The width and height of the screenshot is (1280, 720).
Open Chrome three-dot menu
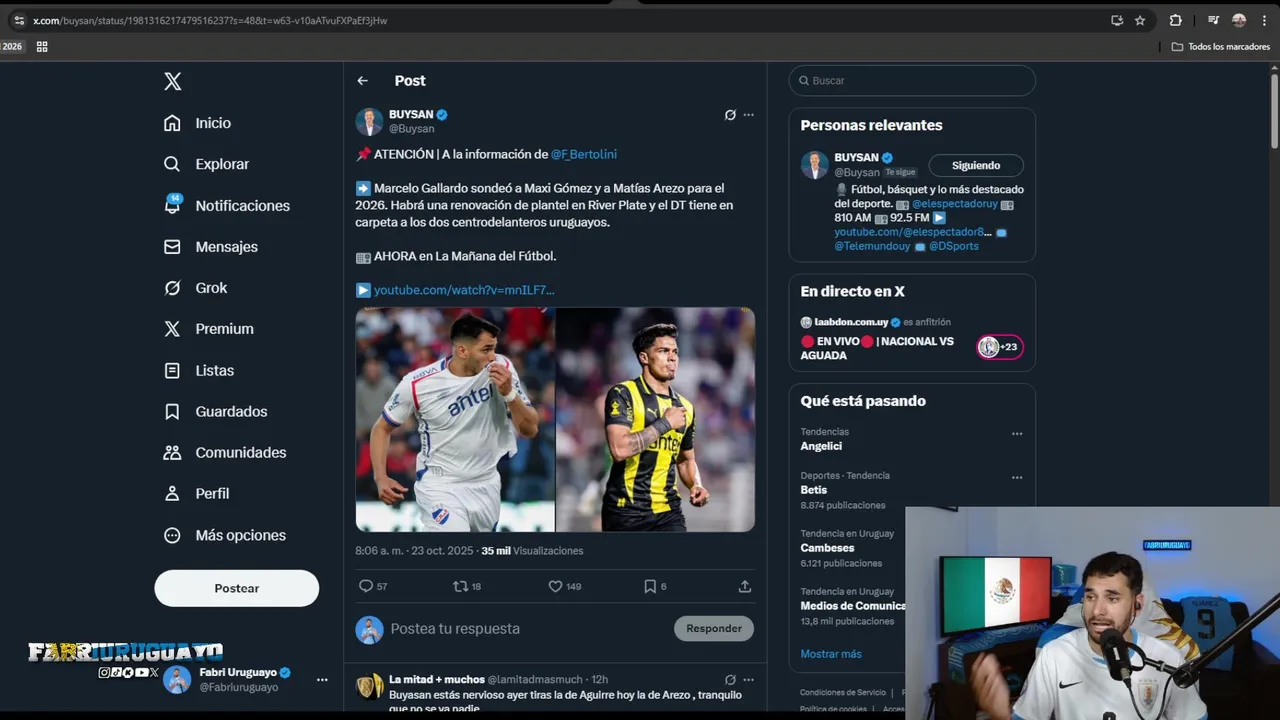pos(1264,20)
